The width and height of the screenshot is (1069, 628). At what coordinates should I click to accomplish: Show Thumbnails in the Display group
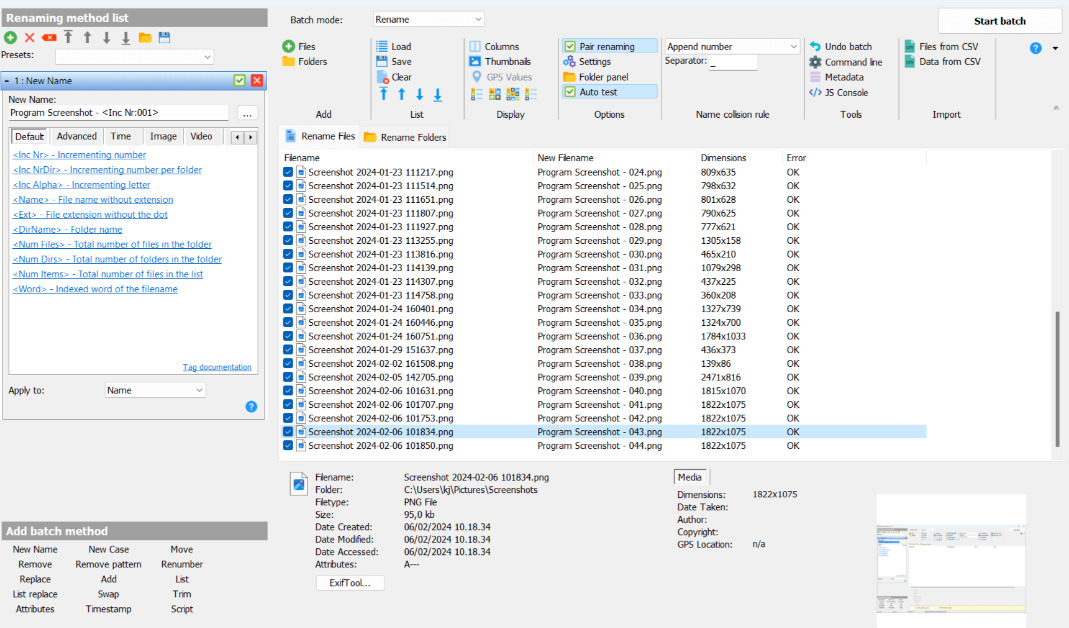point(499,61)
